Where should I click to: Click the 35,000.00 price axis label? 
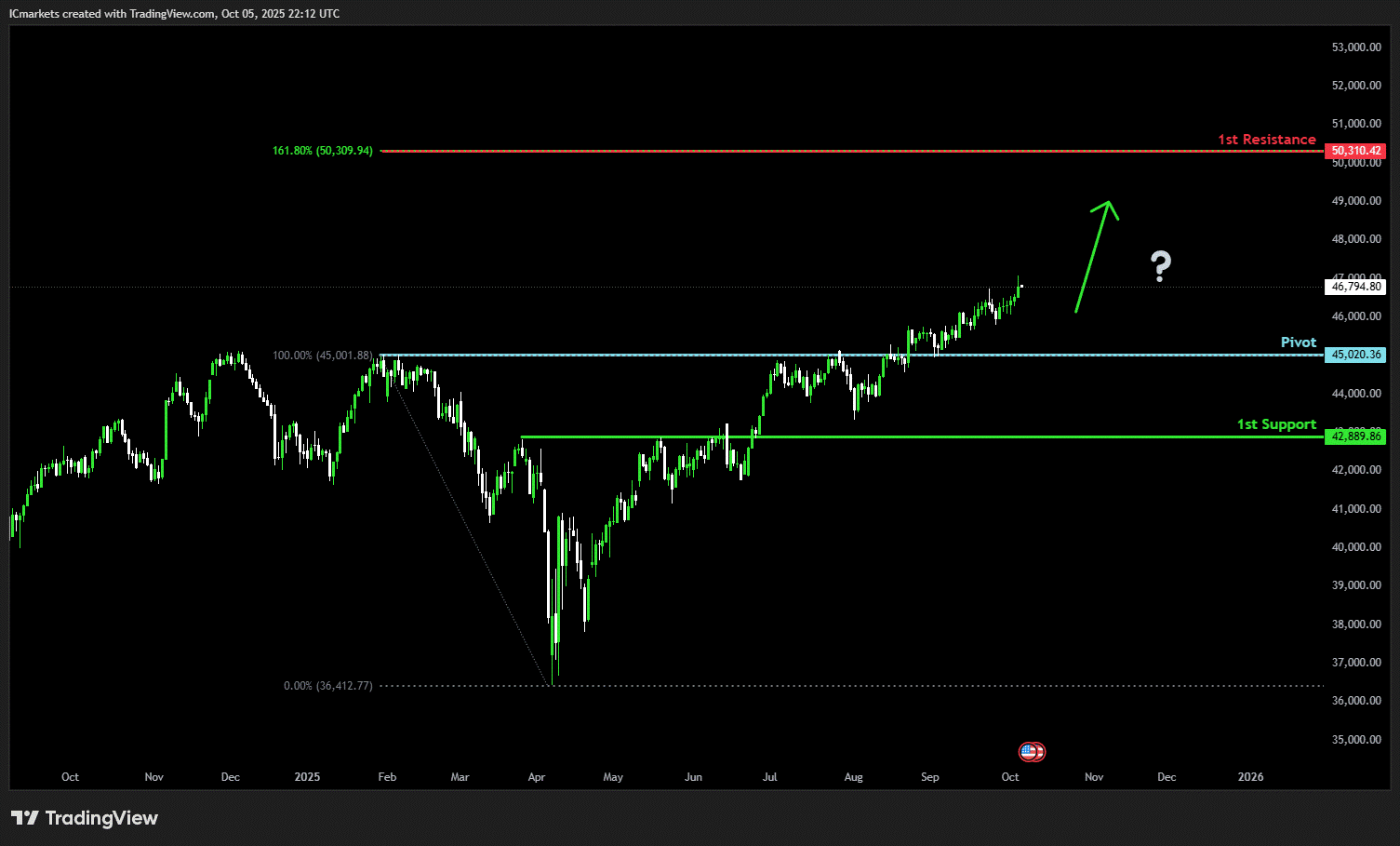click(1355, 740)
